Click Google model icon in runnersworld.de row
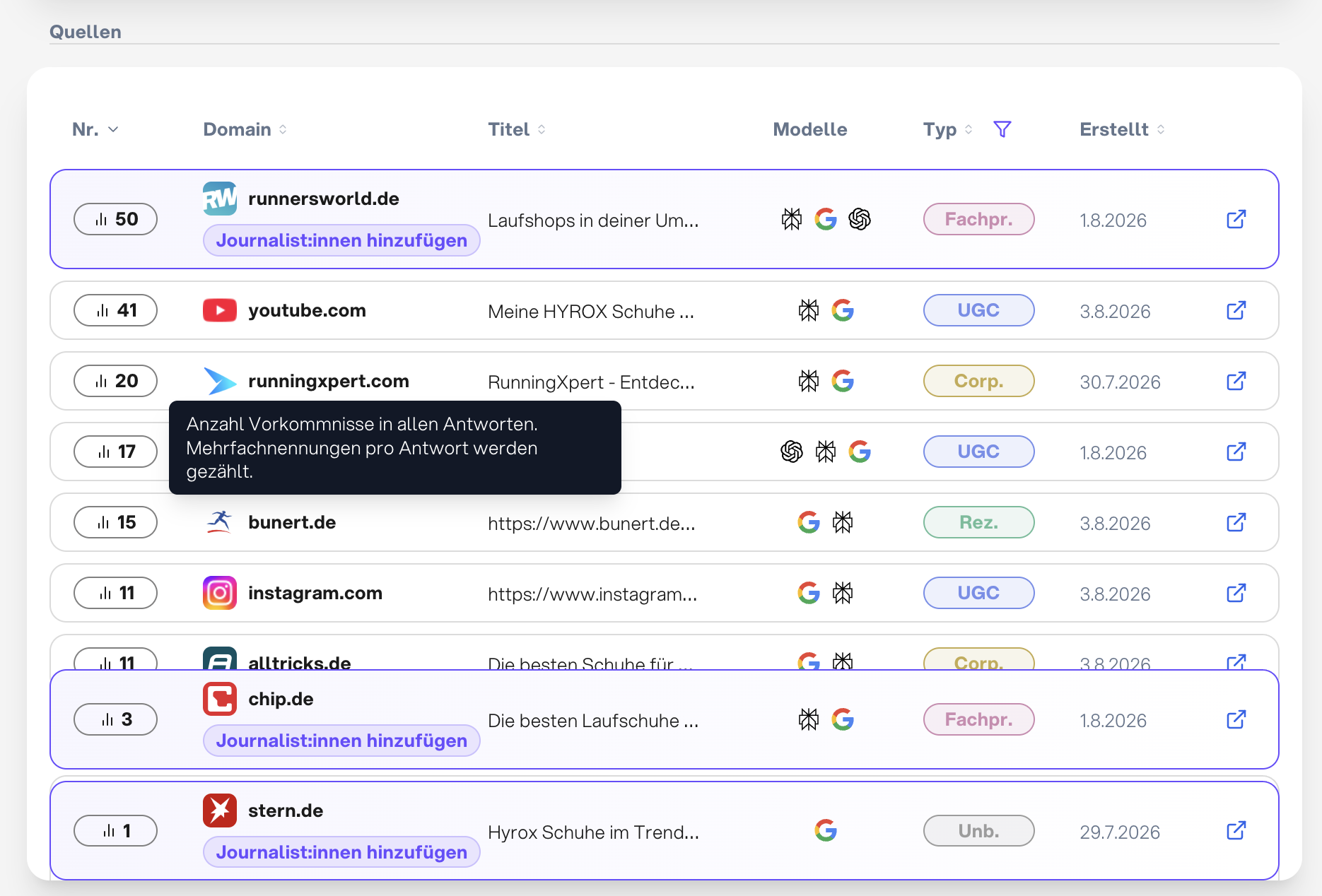This screenshot has width=1322, height=896. point(826,219)
